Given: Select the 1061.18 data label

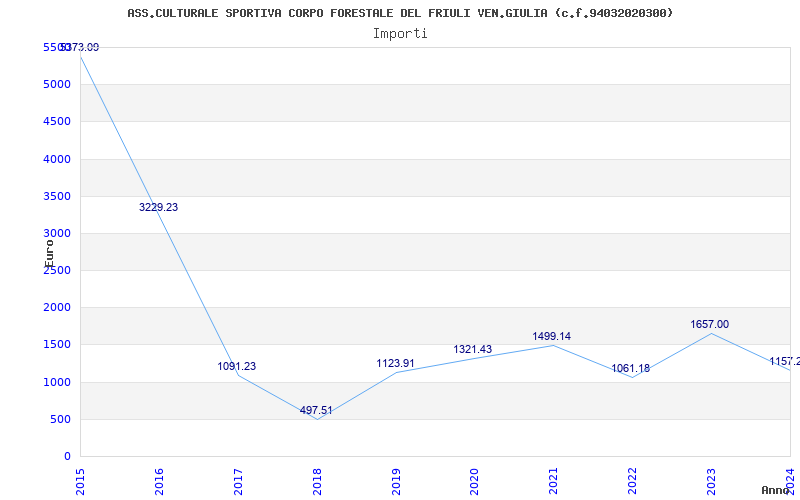Looking at the screenshot, I should (x=631, y=368).
